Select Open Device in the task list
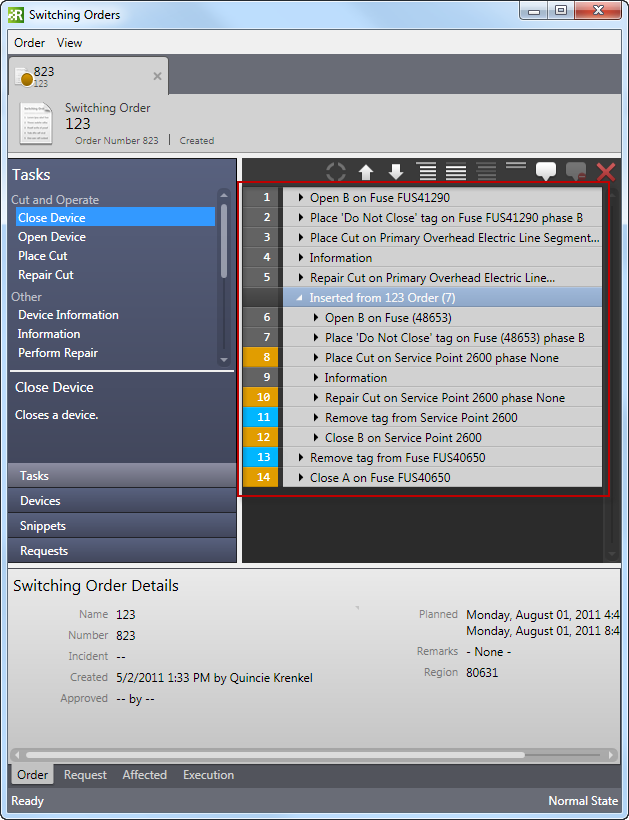Image resolution: width=629 pixels, height=820 pixels. pos(52,237)
